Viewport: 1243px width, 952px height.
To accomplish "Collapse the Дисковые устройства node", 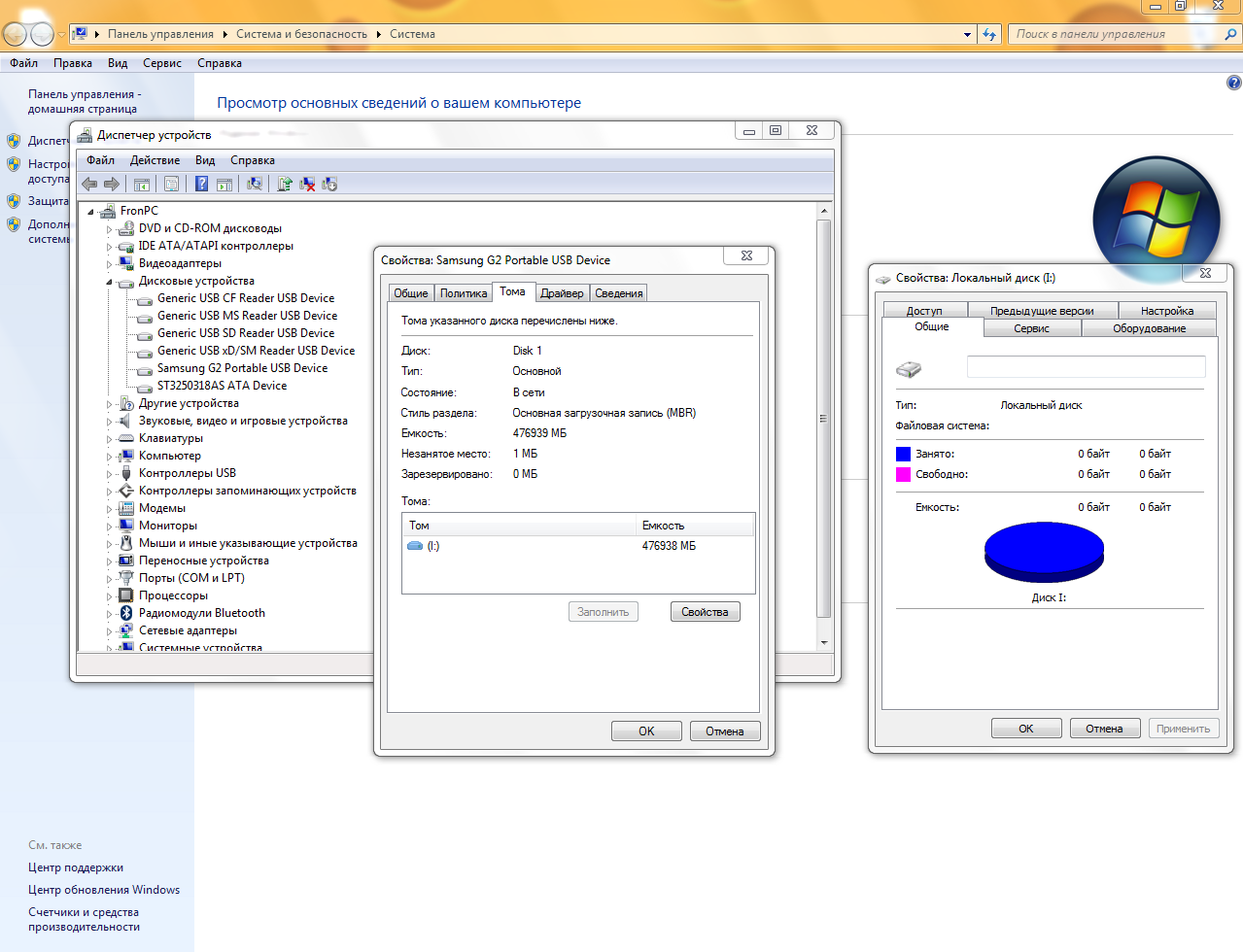I will tap(109, 282).
